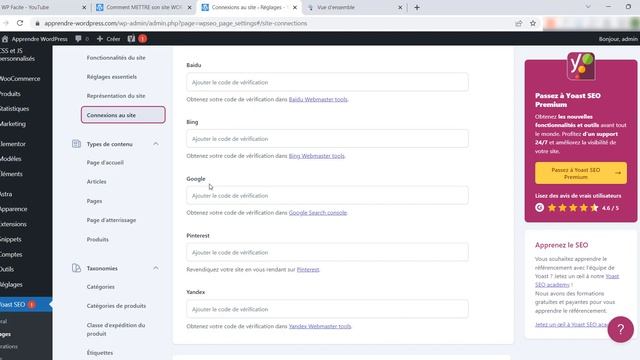640x360 pixels.
Task: Collapse the Taxonomies section
Action: tap(156, 268)
